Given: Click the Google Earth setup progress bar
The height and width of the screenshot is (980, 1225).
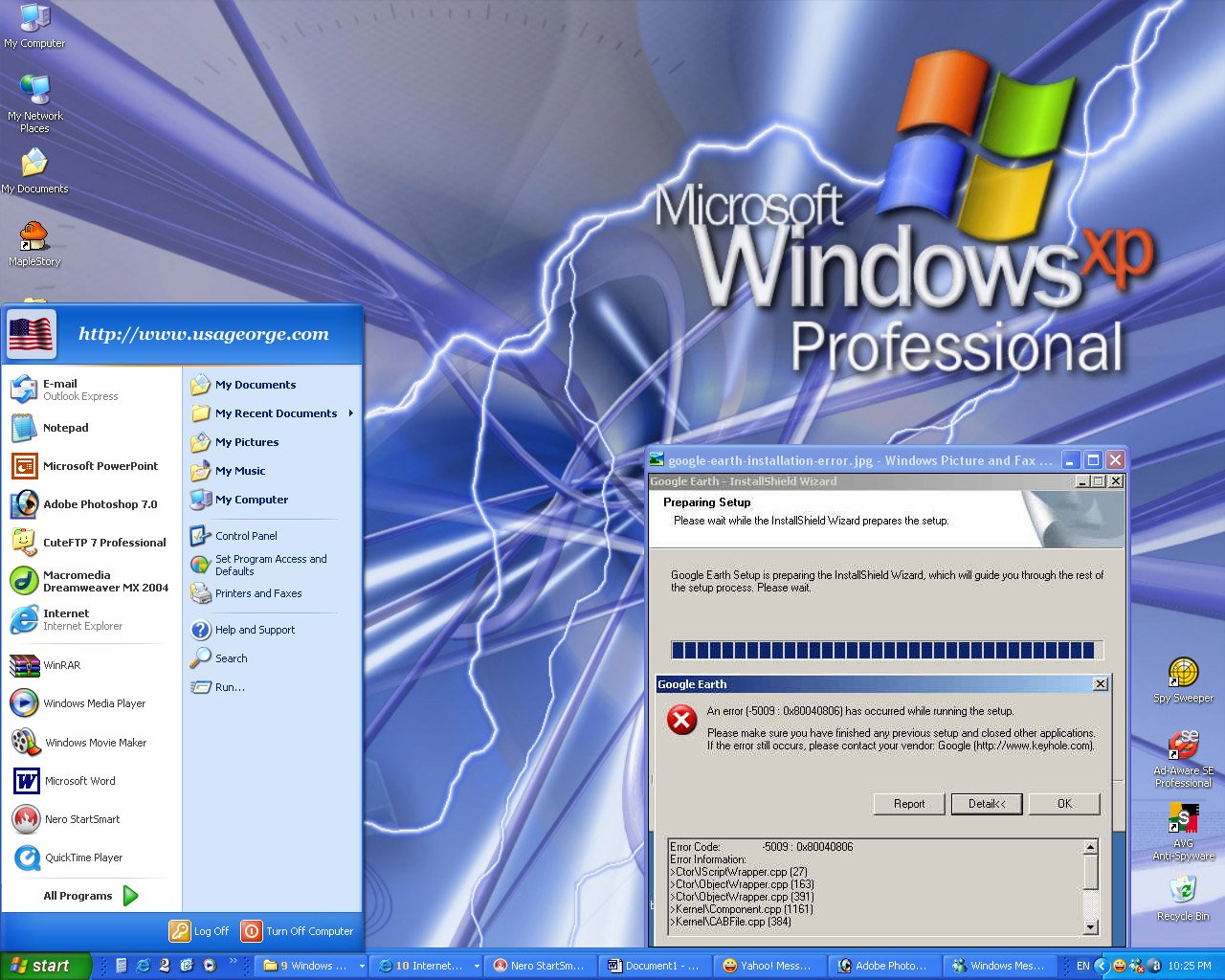Looking at the screenshot, I should point(887,651).
